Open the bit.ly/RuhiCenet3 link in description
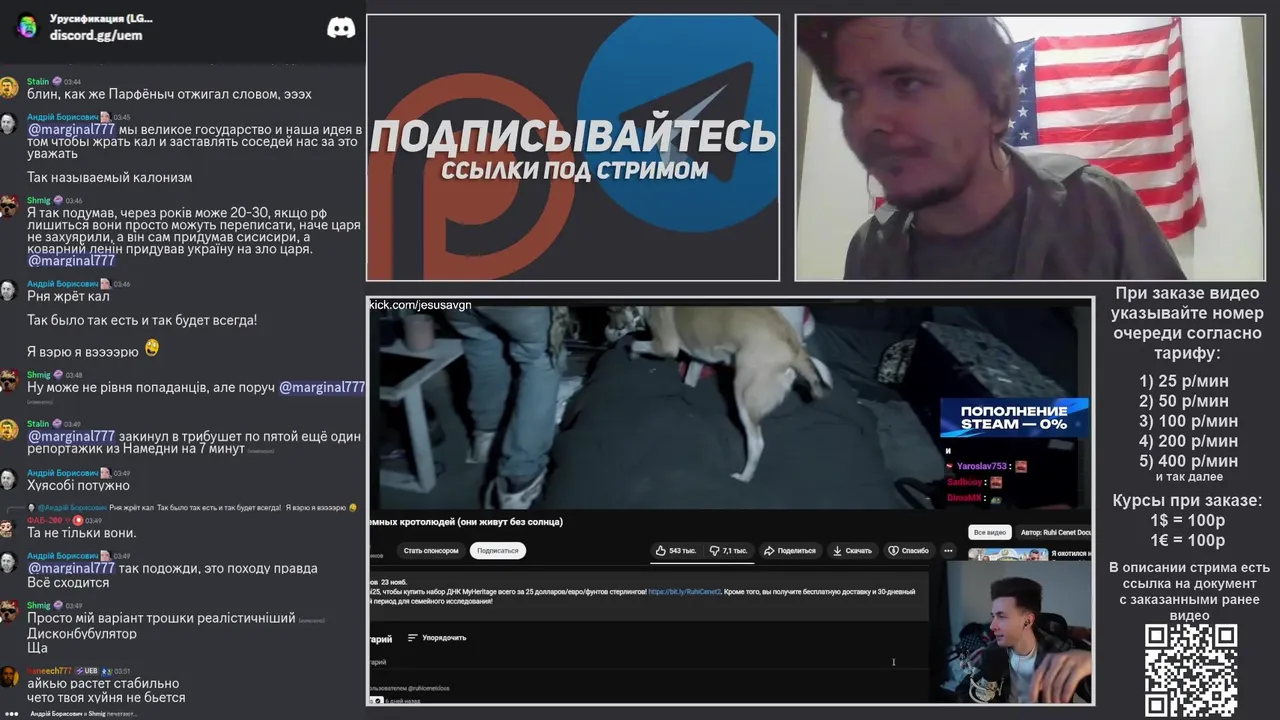 (684, 592)
